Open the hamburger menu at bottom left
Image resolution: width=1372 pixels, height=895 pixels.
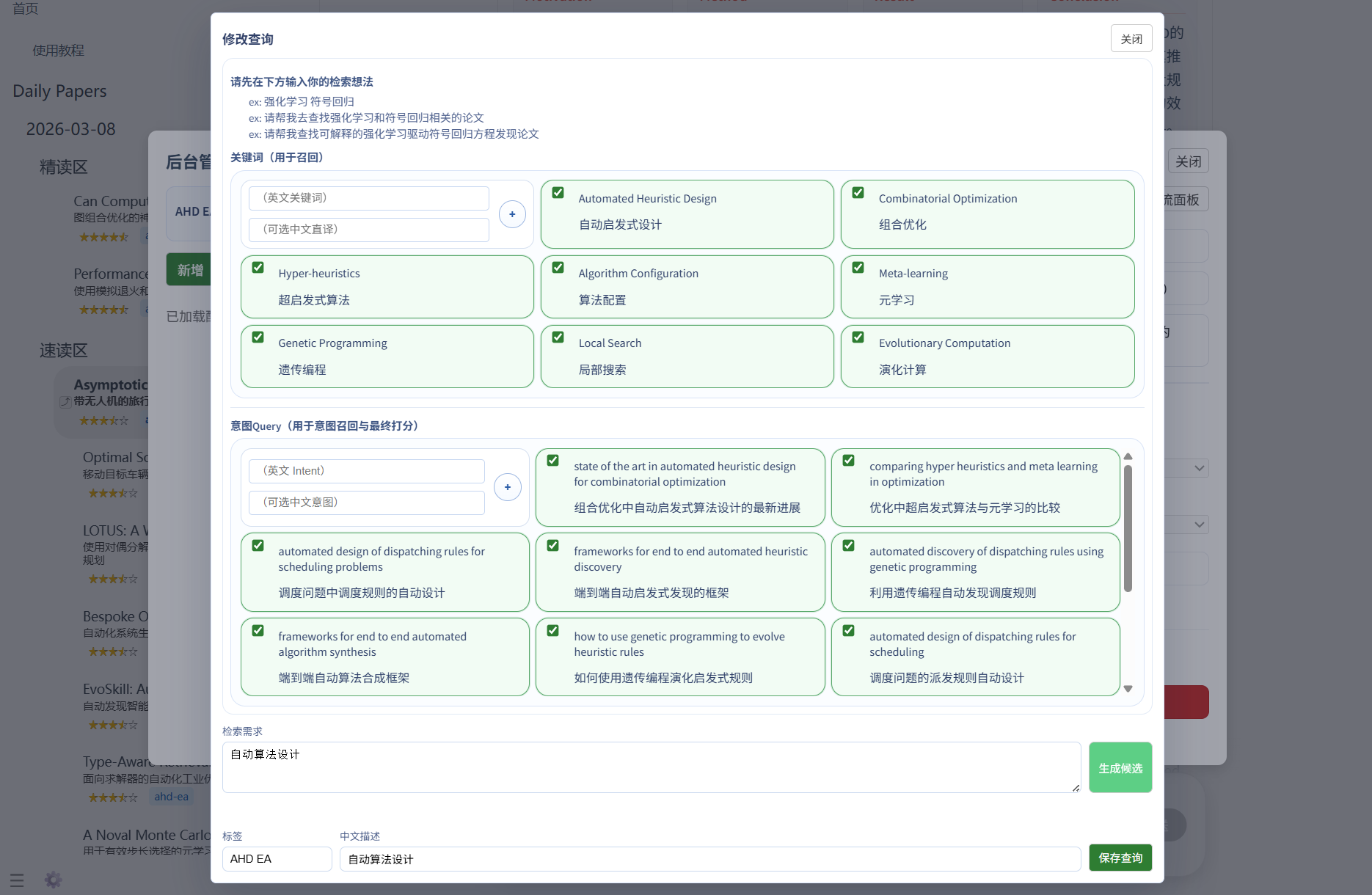pos(17,880)
